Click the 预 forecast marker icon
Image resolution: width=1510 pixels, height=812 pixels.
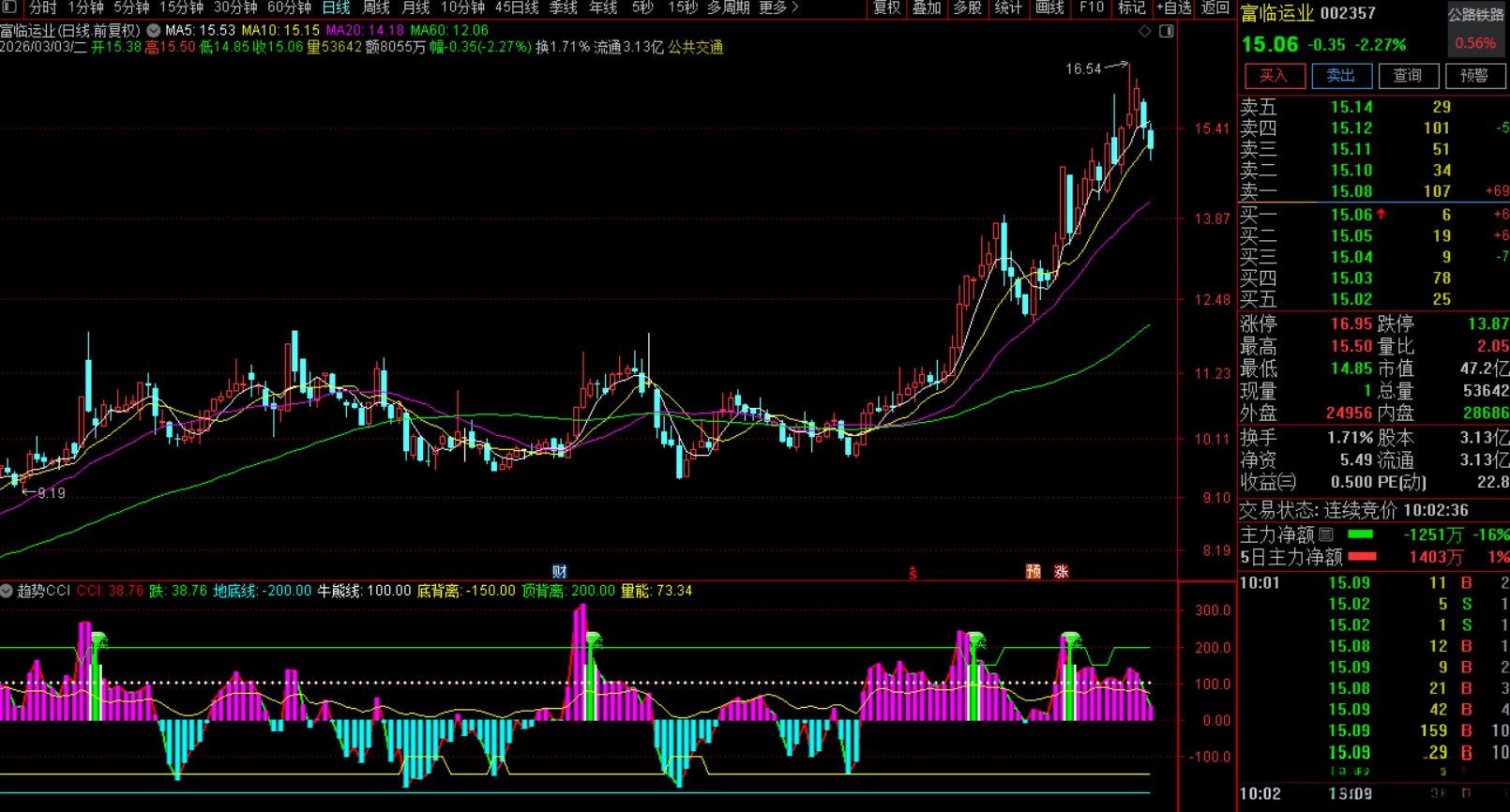1033,571
